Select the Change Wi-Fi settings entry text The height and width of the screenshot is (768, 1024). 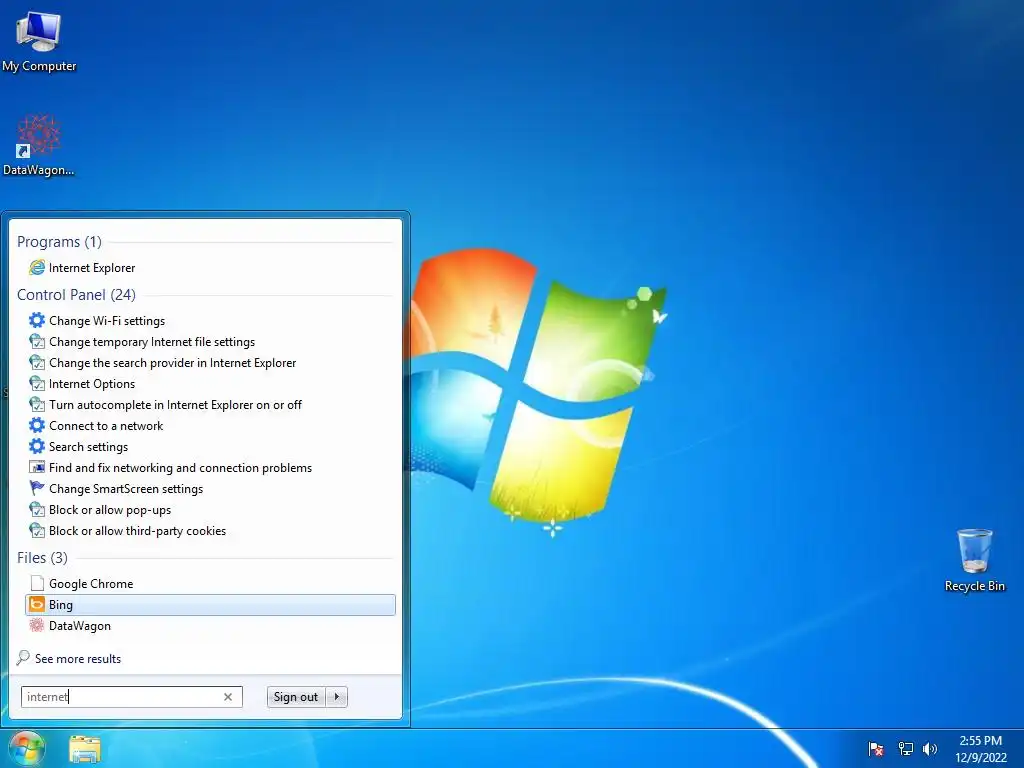[107, 321]
